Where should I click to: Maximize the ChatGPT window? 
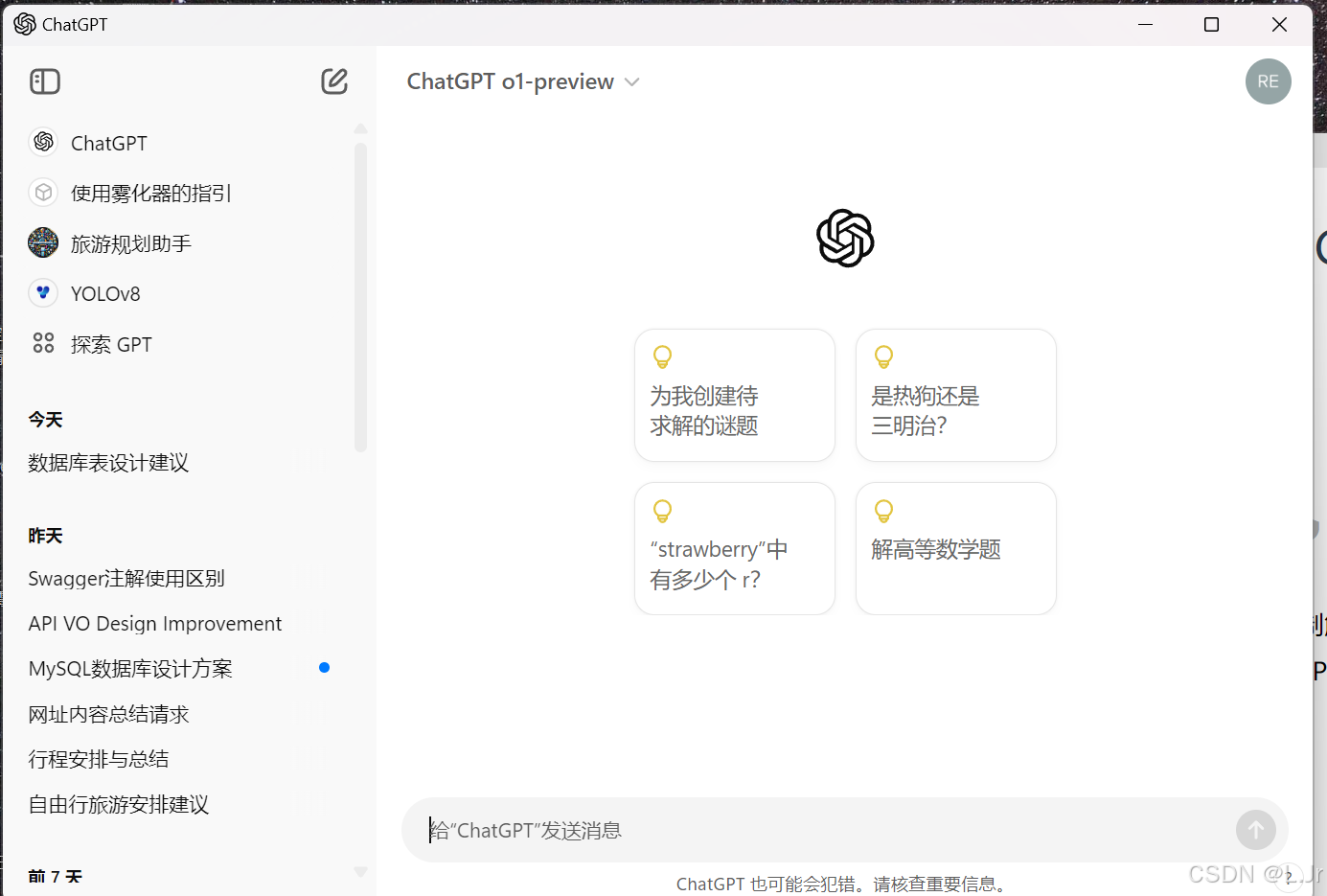coord(1211,24)
